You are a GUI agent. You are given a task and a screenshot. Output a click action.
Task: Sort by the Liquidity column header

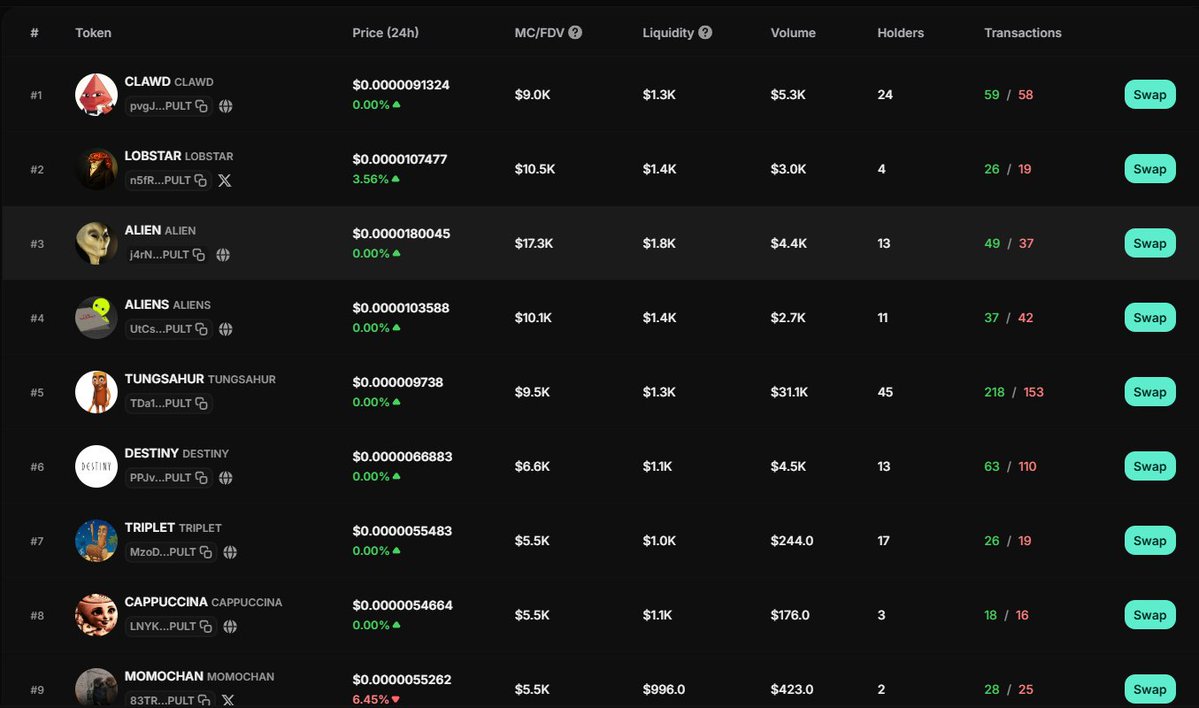(668, 33)
